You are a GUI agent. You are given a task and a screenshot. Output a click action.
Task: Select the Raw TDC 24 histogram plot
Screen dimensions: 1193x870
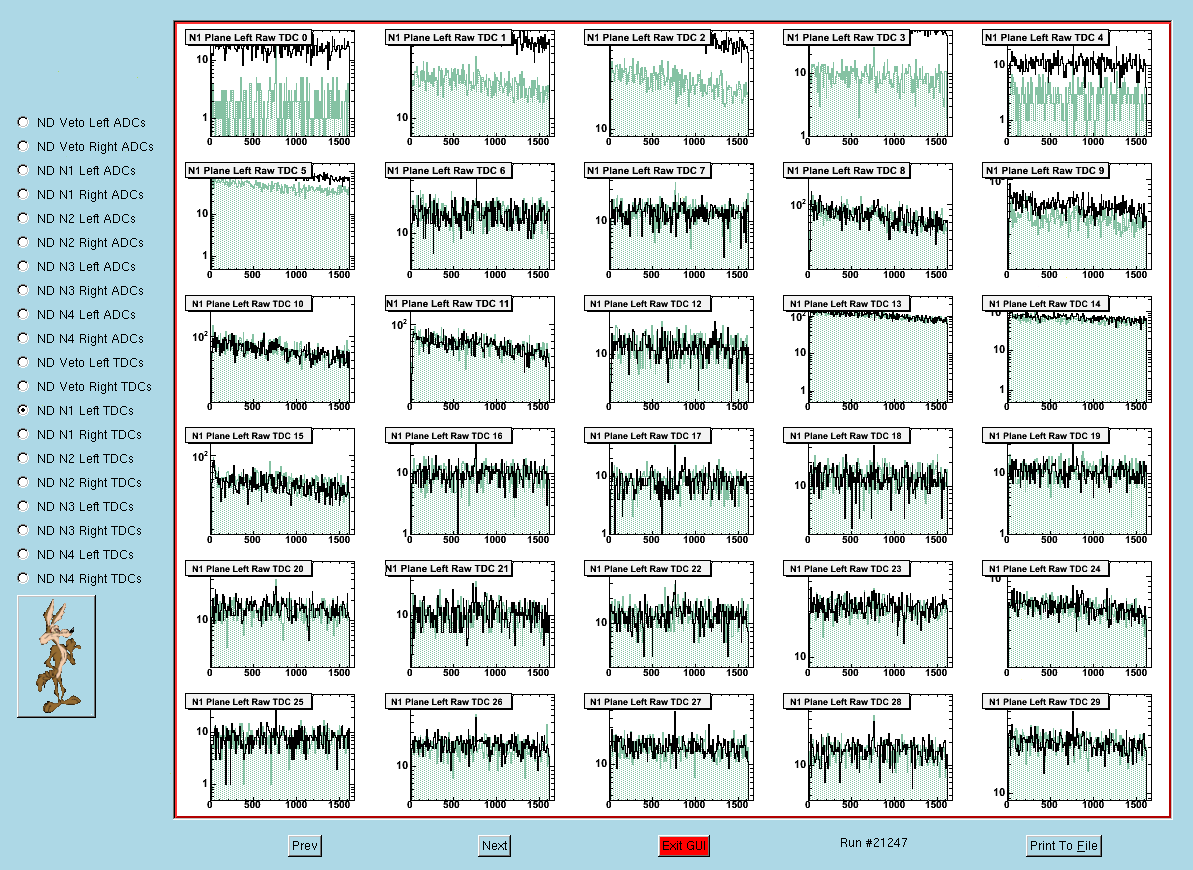(1067, 620)
